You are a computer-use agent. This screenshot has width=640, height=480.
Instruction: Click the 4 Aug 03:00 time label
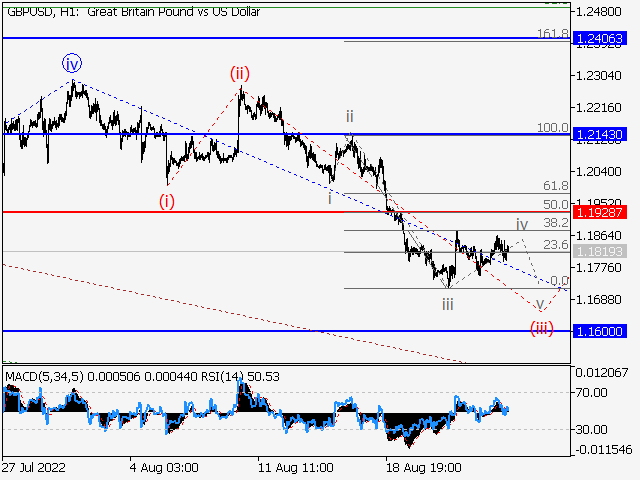click(165, 467)
